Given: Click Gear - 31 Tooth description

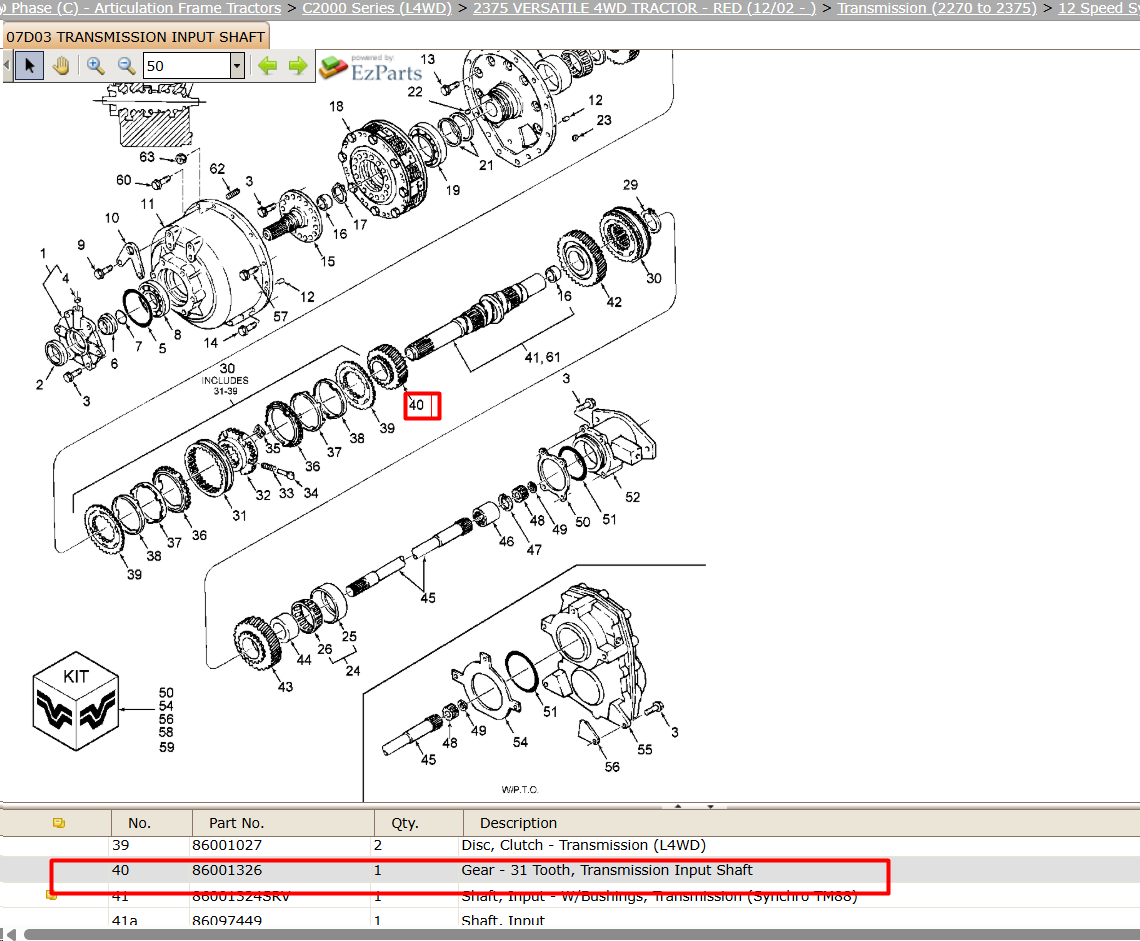Looking at the screenshot, I should (606, 870).
